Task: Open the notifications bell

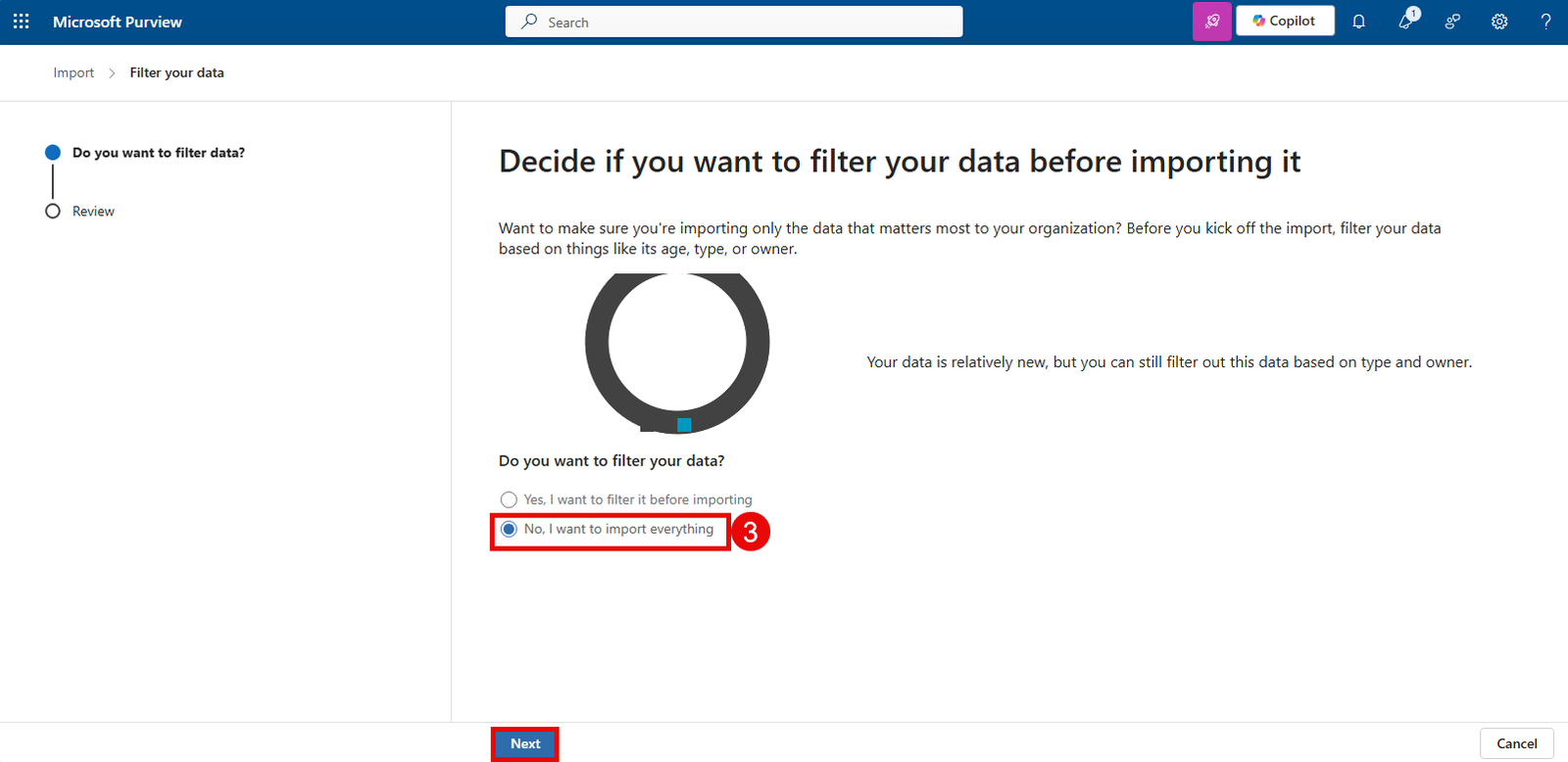Action: click(1358, 22)
